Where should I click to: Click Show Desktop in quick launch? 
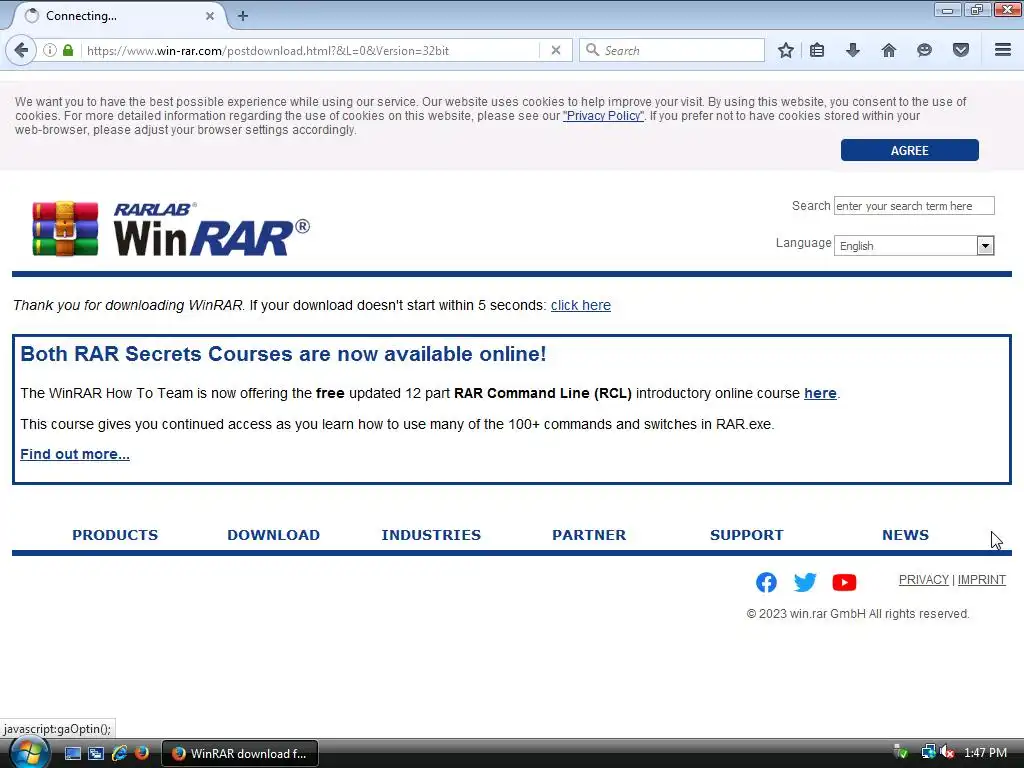point(73,754)
